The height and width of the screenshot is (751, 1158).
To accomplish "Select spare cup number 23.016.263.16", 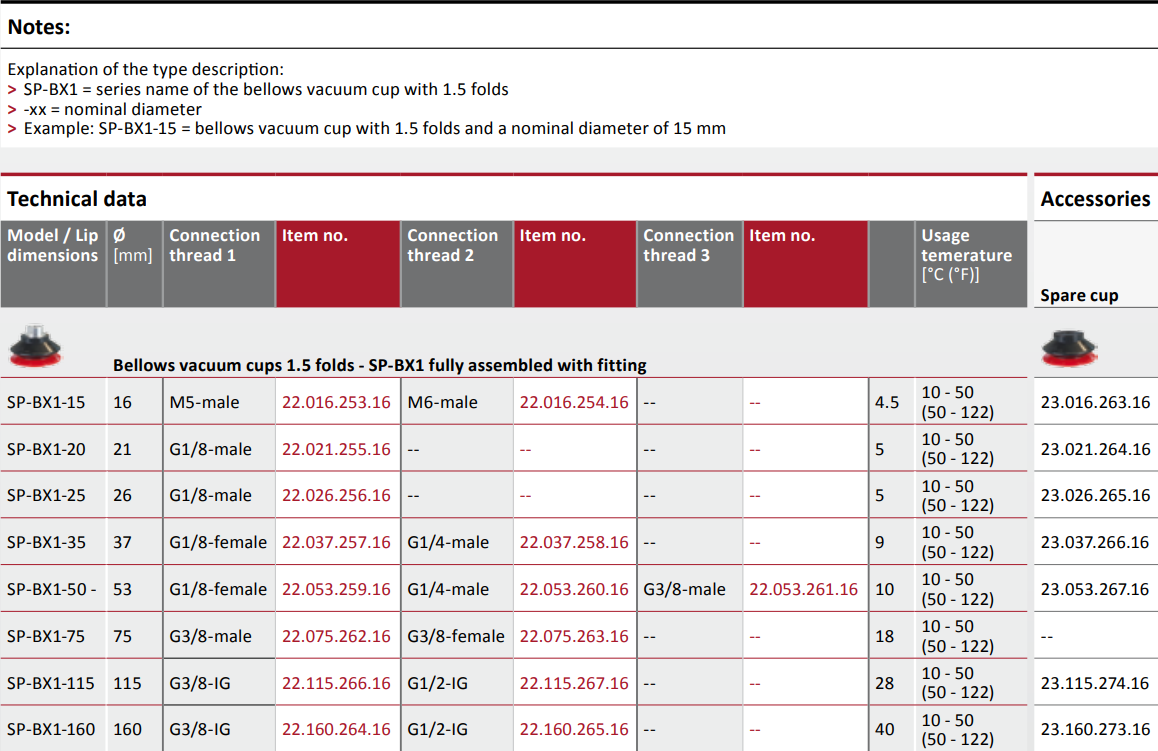I will pyautogui.click(x=1095, y=402).
